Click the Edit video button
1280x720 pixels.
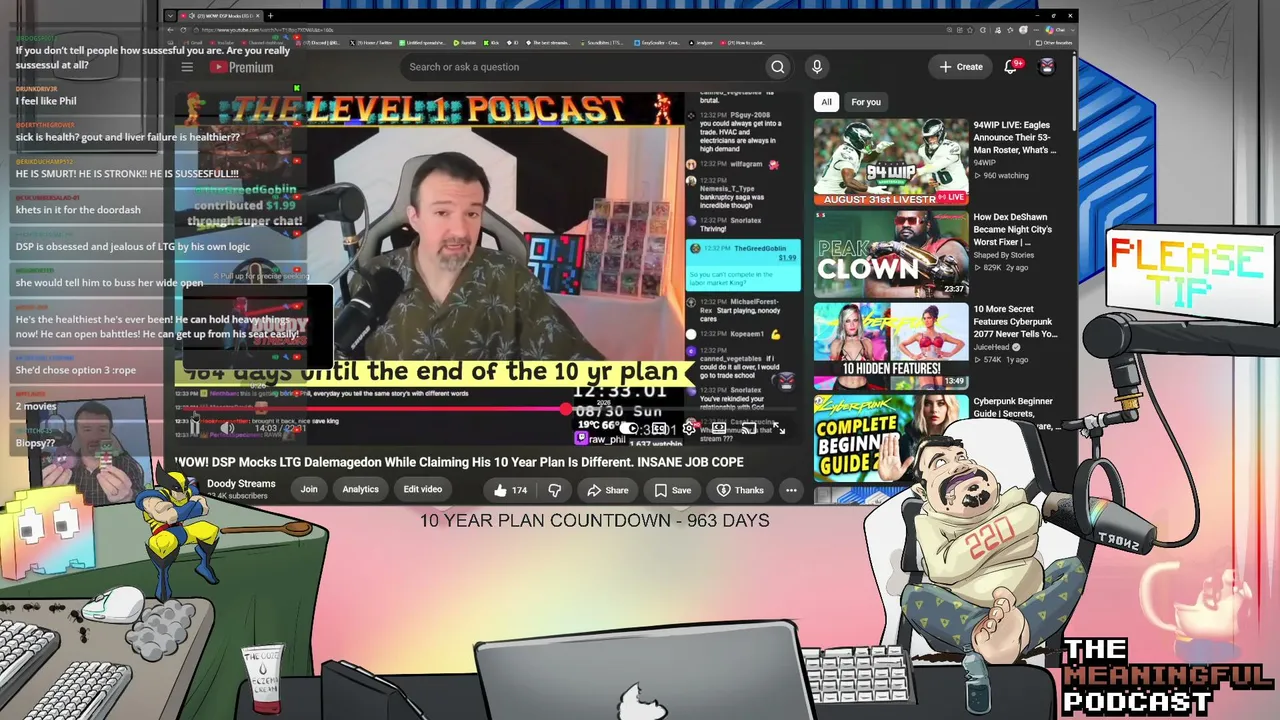[x=423, y=490]
